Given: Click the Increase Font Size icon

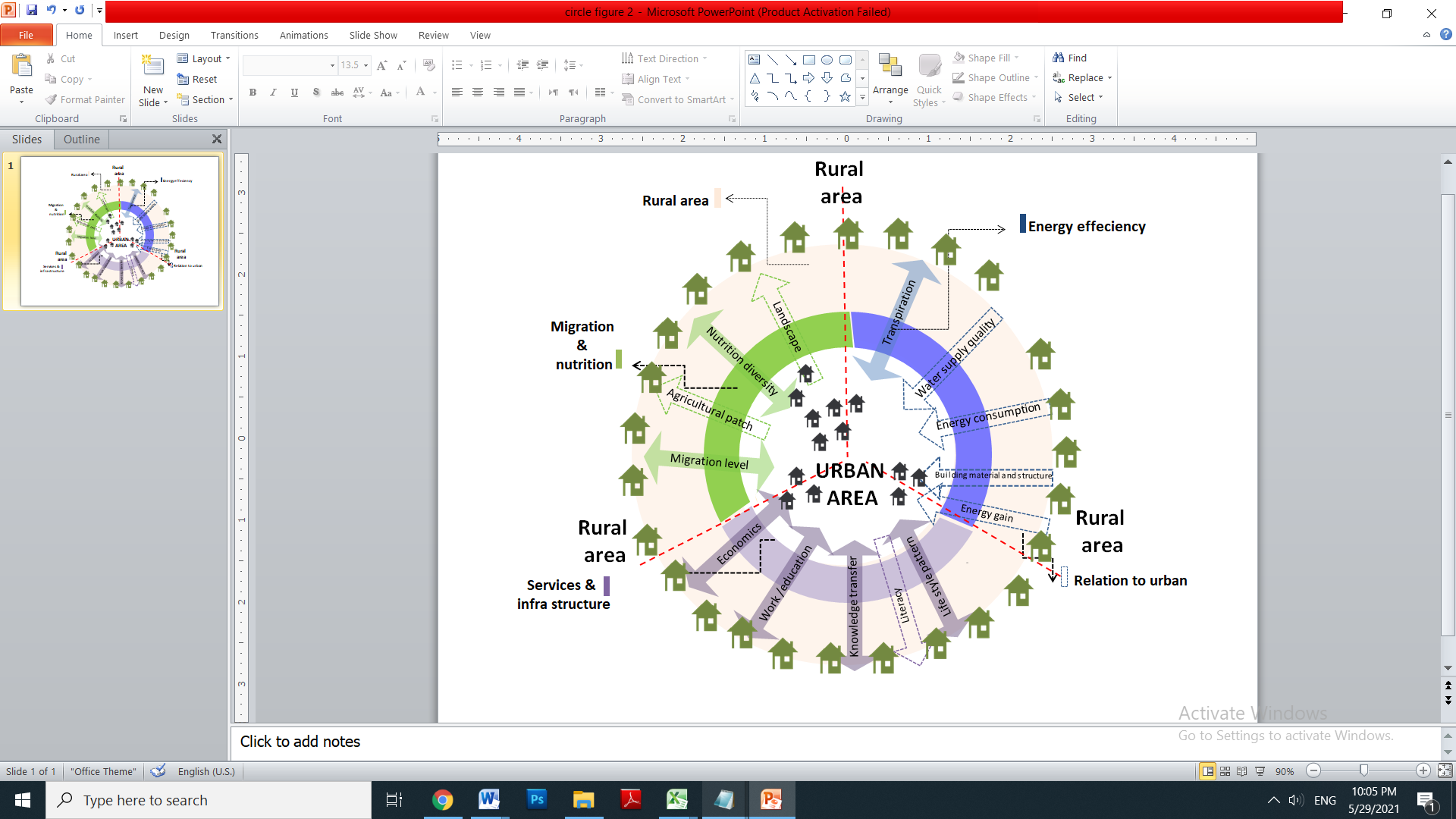Looking at the screenshot, I should (382, 65).
